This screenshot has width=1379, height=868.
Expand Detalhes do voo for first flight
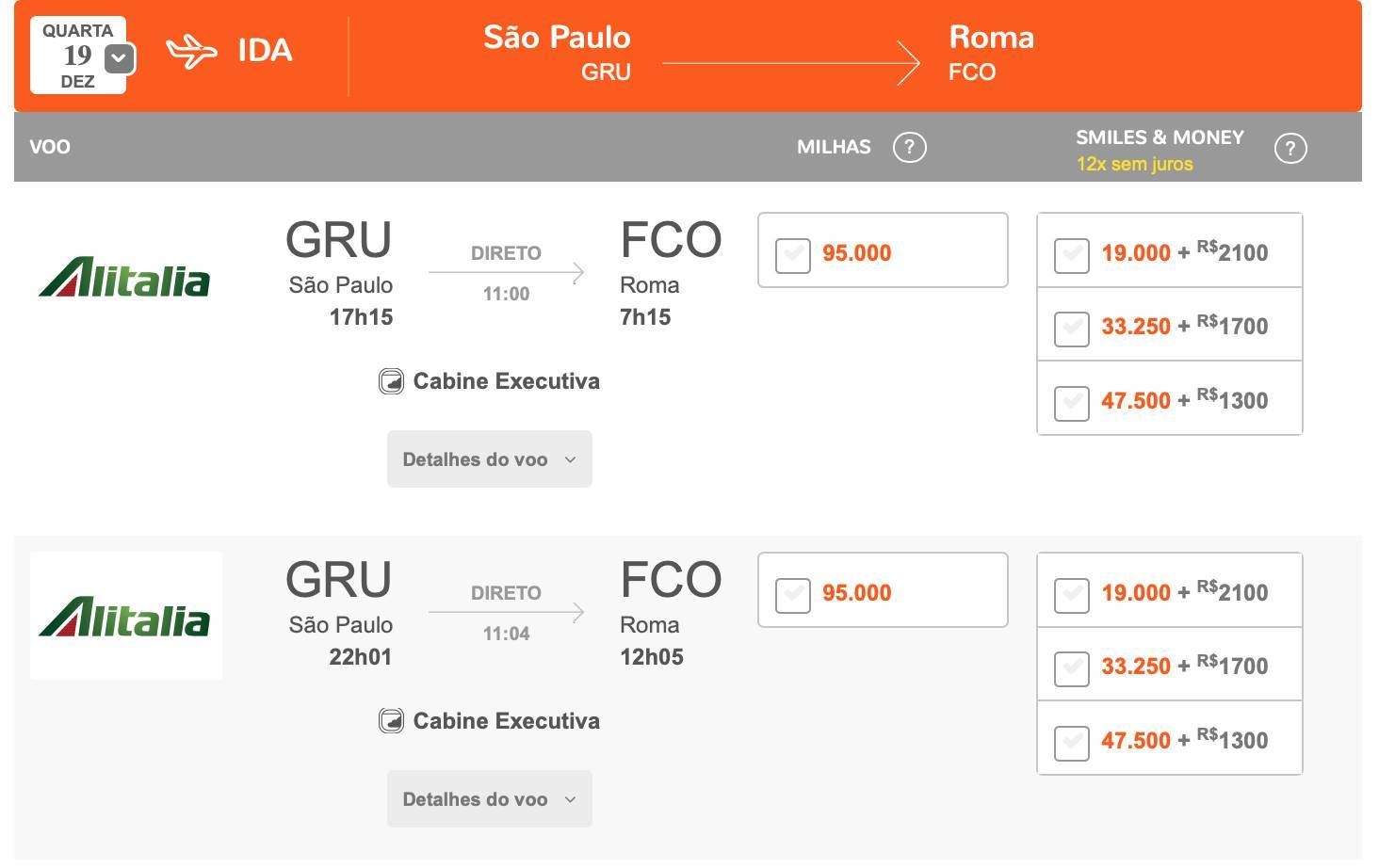[489, 459]
